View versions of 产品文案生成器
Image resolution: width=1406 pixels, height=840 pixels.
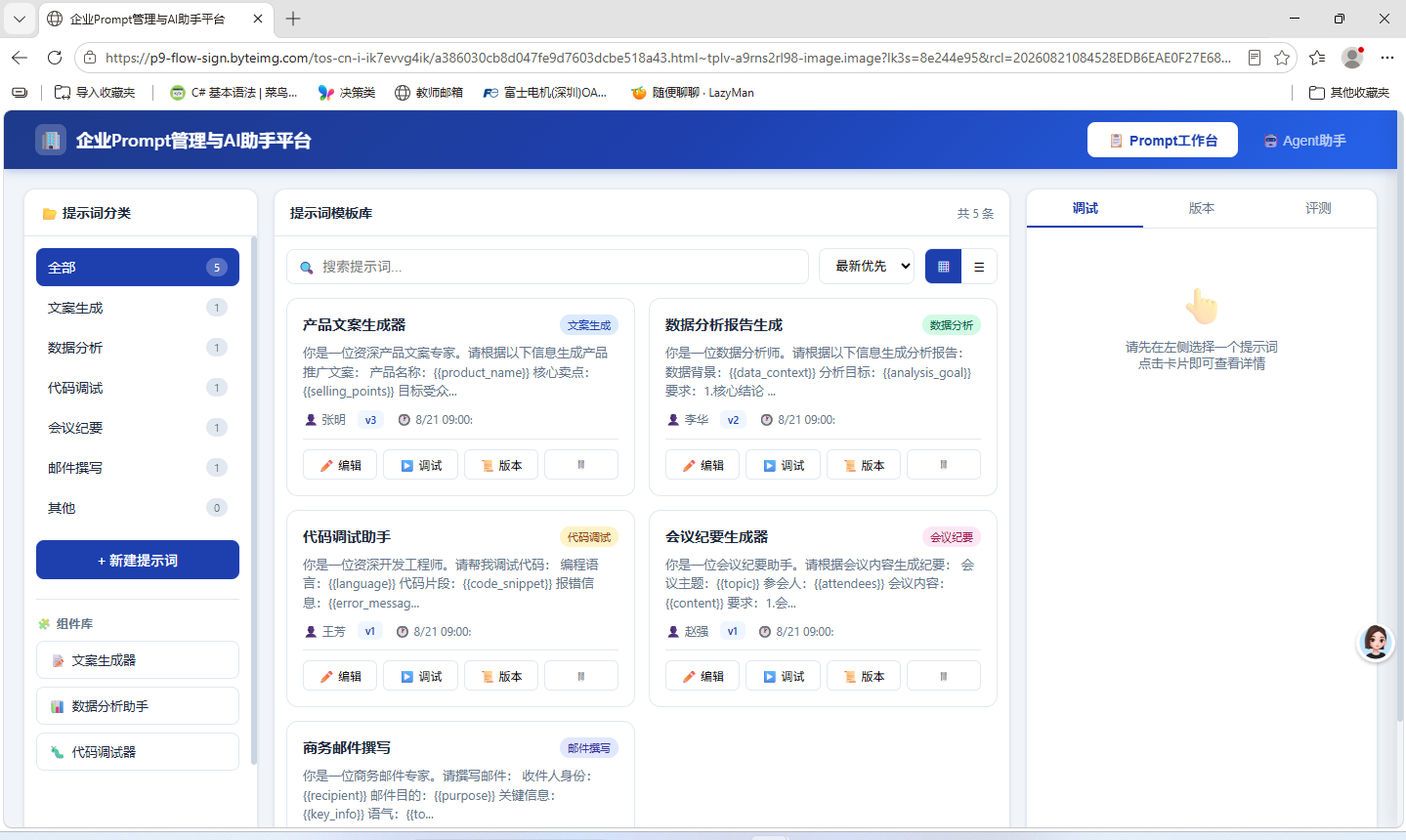(501, 465)
